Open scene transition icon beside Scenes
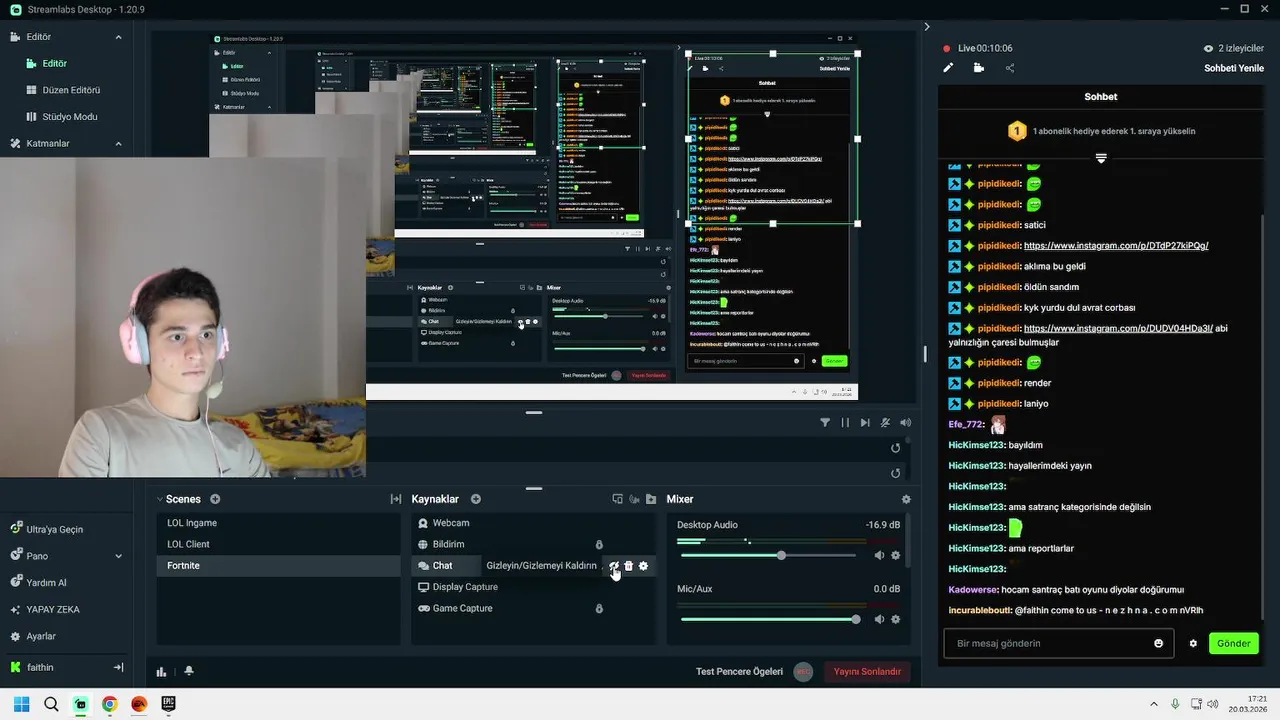The image size is (1280, 720). pos(396,499)
